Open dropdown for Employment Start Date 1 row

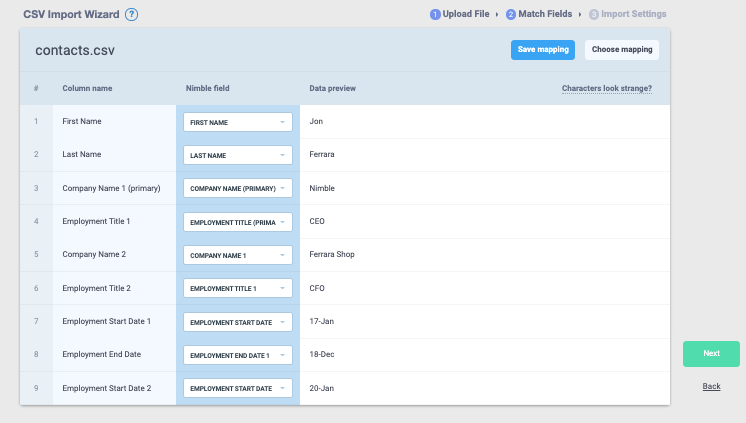238,322
